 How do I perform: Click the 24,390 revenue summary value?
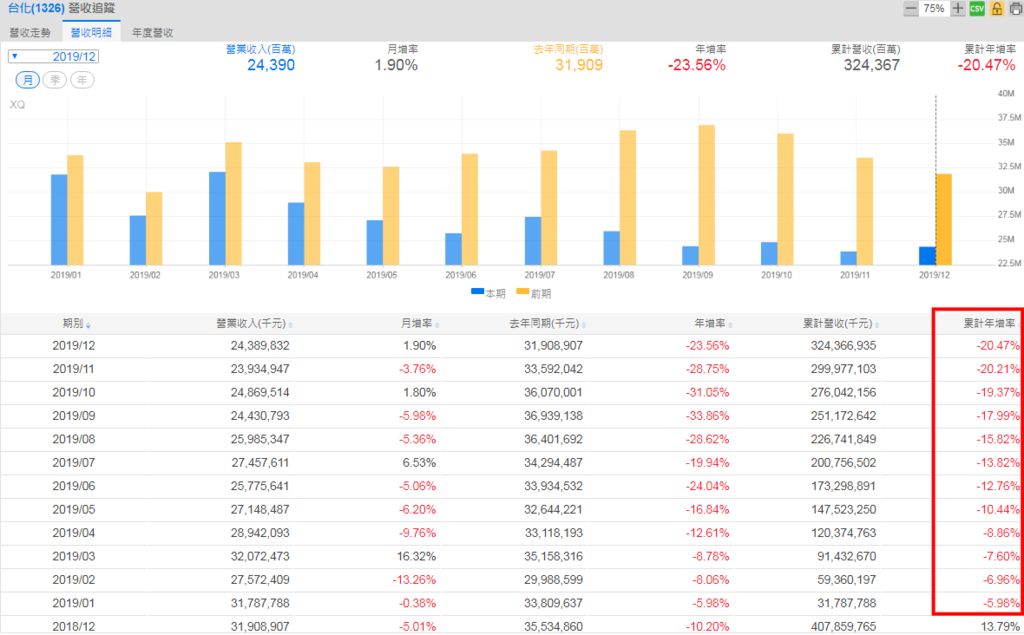[x=271, y=65]
